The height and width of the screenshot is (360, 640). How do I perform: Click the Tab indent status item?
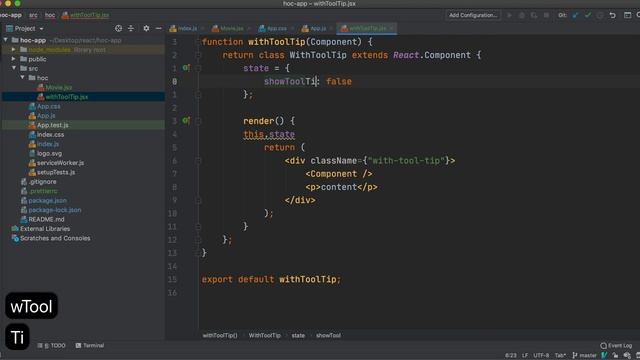coord(560,355)
